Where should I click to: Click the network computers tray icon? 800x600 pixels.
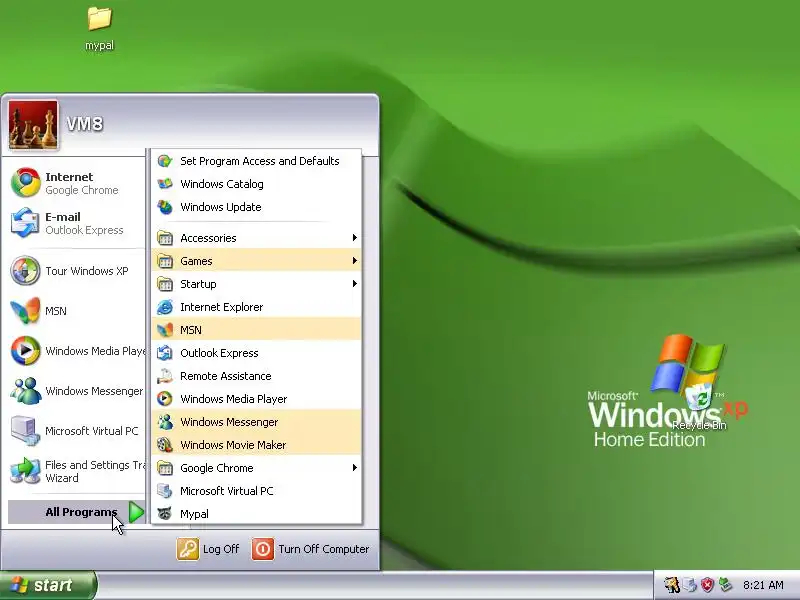pyautogui.click(x=725, y=585)
